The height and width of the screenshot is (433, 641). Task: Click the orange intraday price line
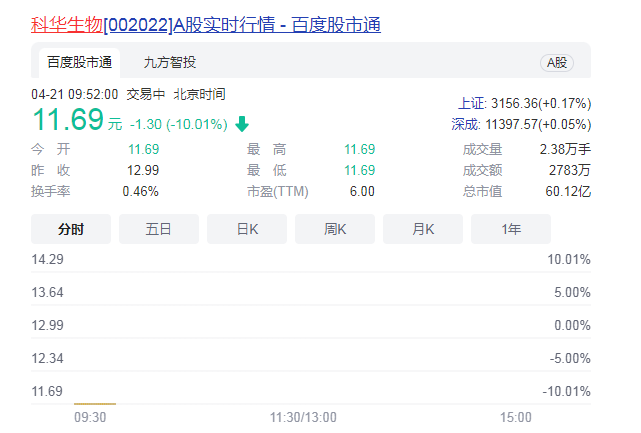coord(95,404)
